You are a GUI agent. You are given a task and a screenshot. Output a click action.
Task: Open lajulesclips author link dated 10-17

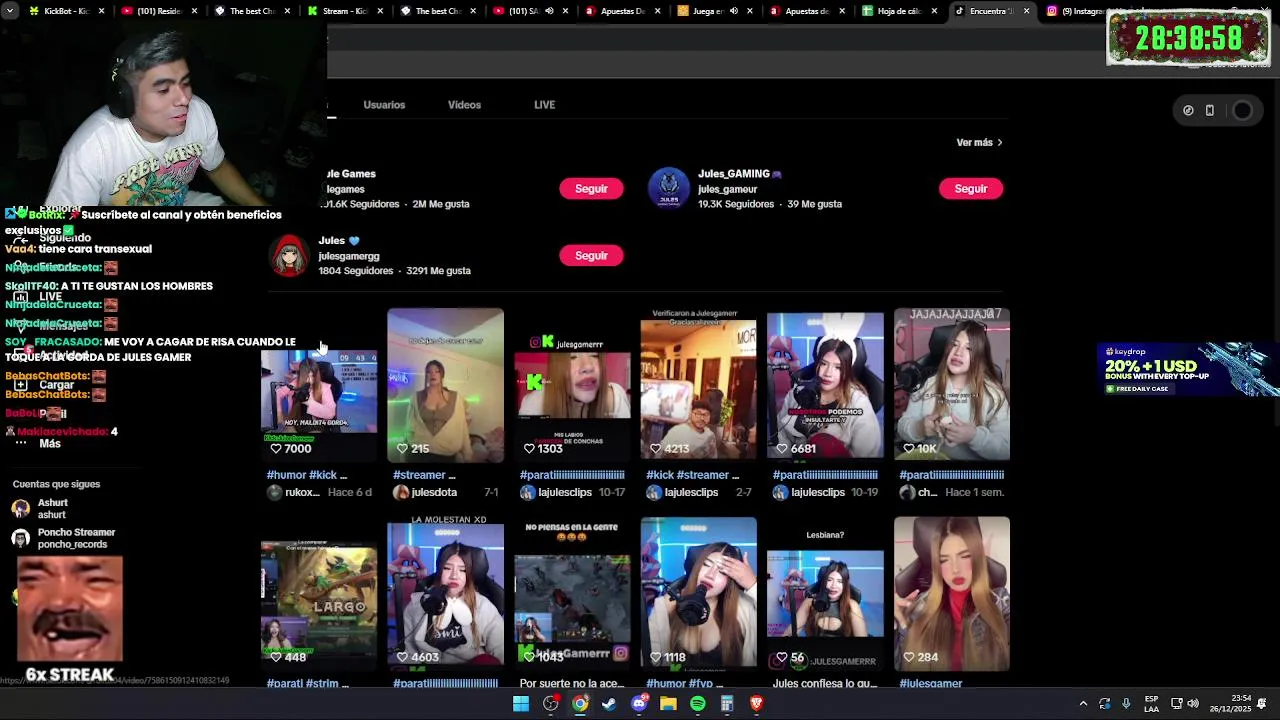[556, 492]
